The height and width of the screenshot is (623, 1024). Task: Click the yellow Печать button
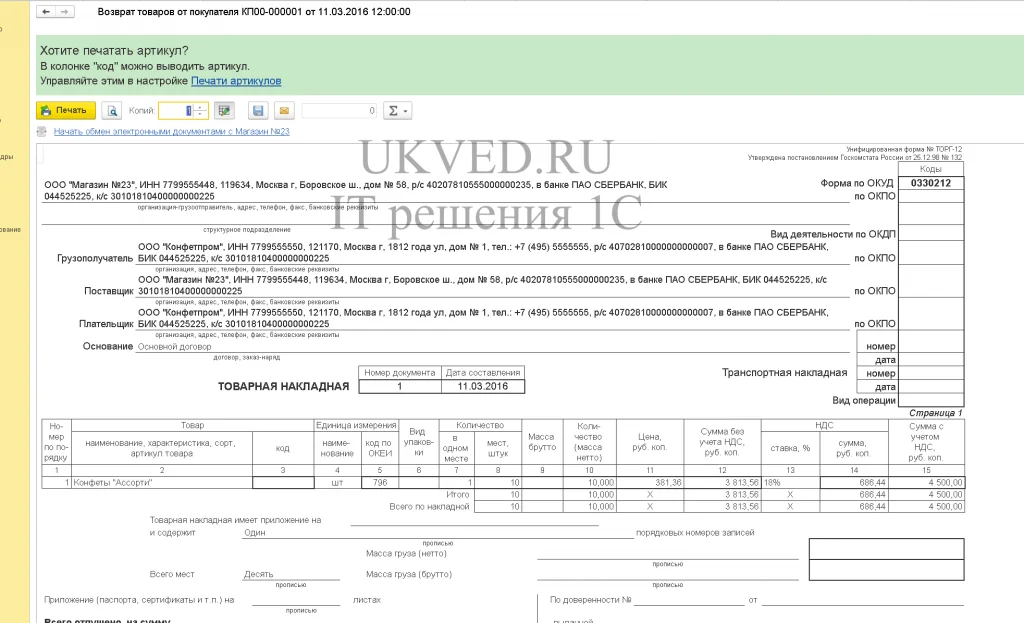click(x=66, y=110)
